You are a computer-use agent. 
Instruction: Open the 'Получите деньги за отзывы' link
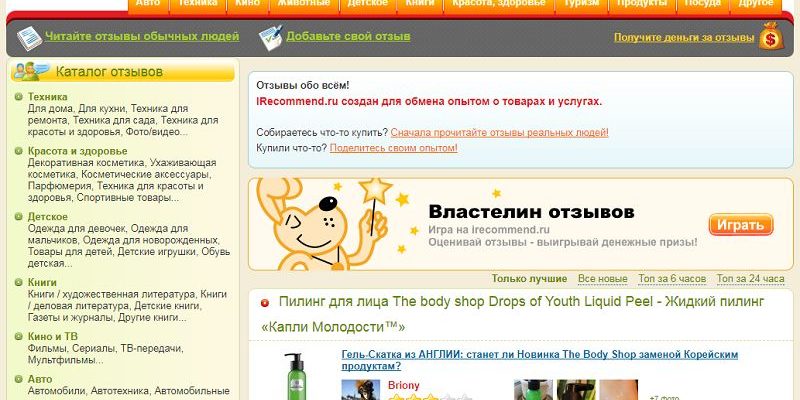pyautogui.click(x=684, y=38)
